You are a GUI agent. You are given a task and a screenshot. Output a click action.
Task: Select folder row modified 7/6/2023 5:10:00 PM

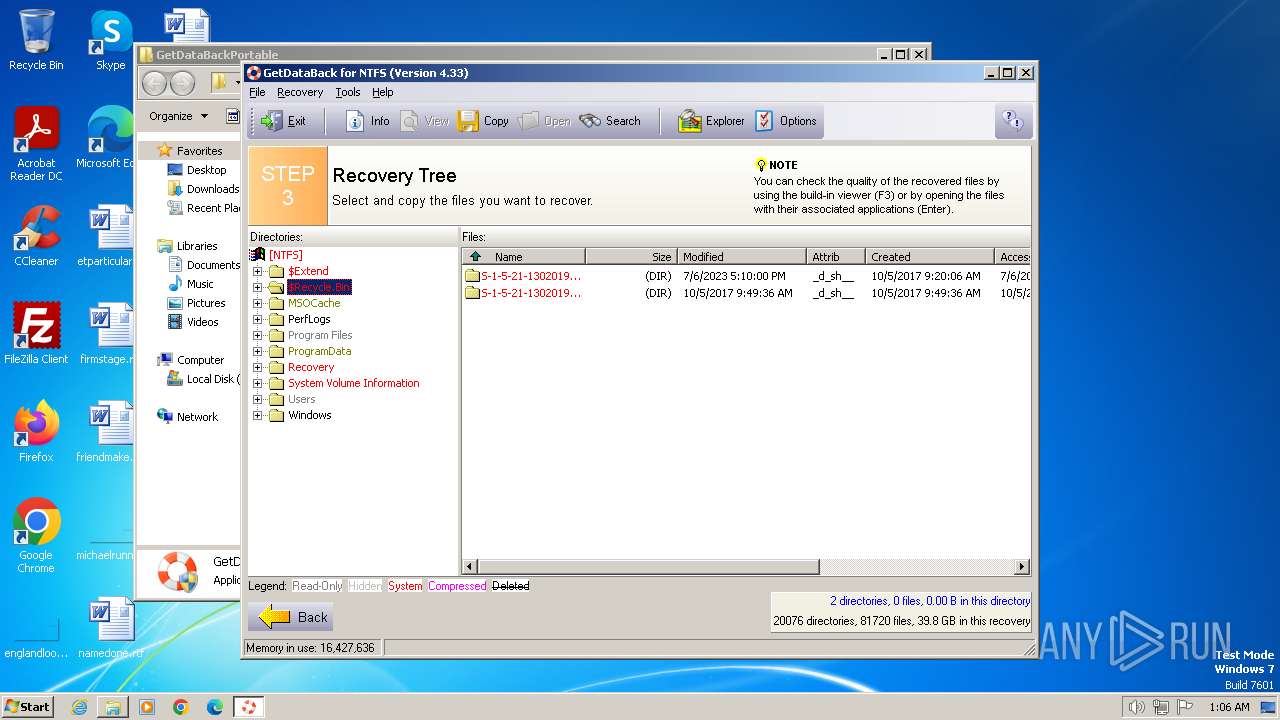click(x=746, y=276)
